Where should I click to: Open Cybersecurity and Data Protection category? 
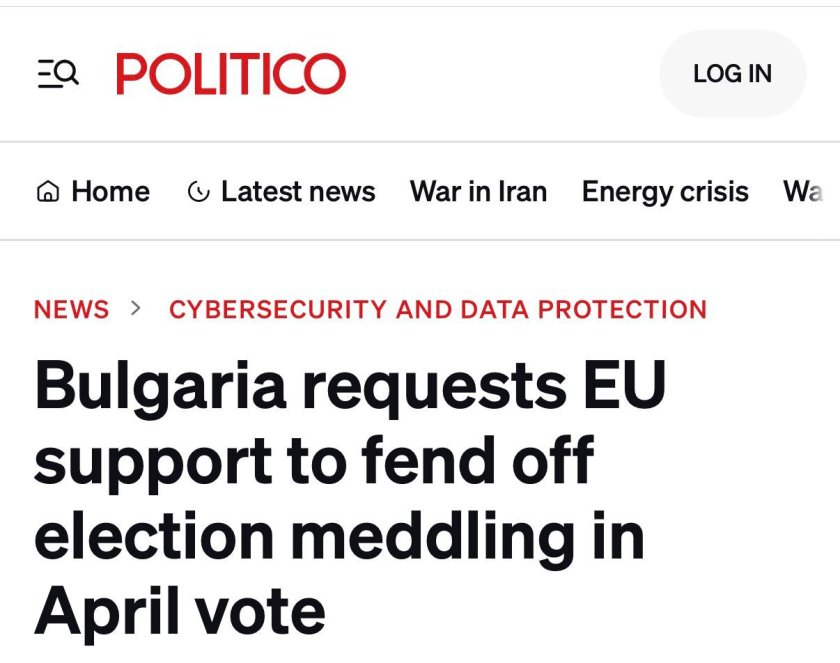(x=438, y=310)
